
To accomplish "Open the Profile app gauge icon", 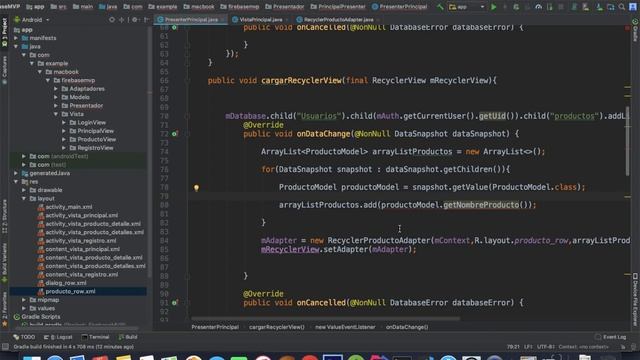I will (x=538, y=7).
